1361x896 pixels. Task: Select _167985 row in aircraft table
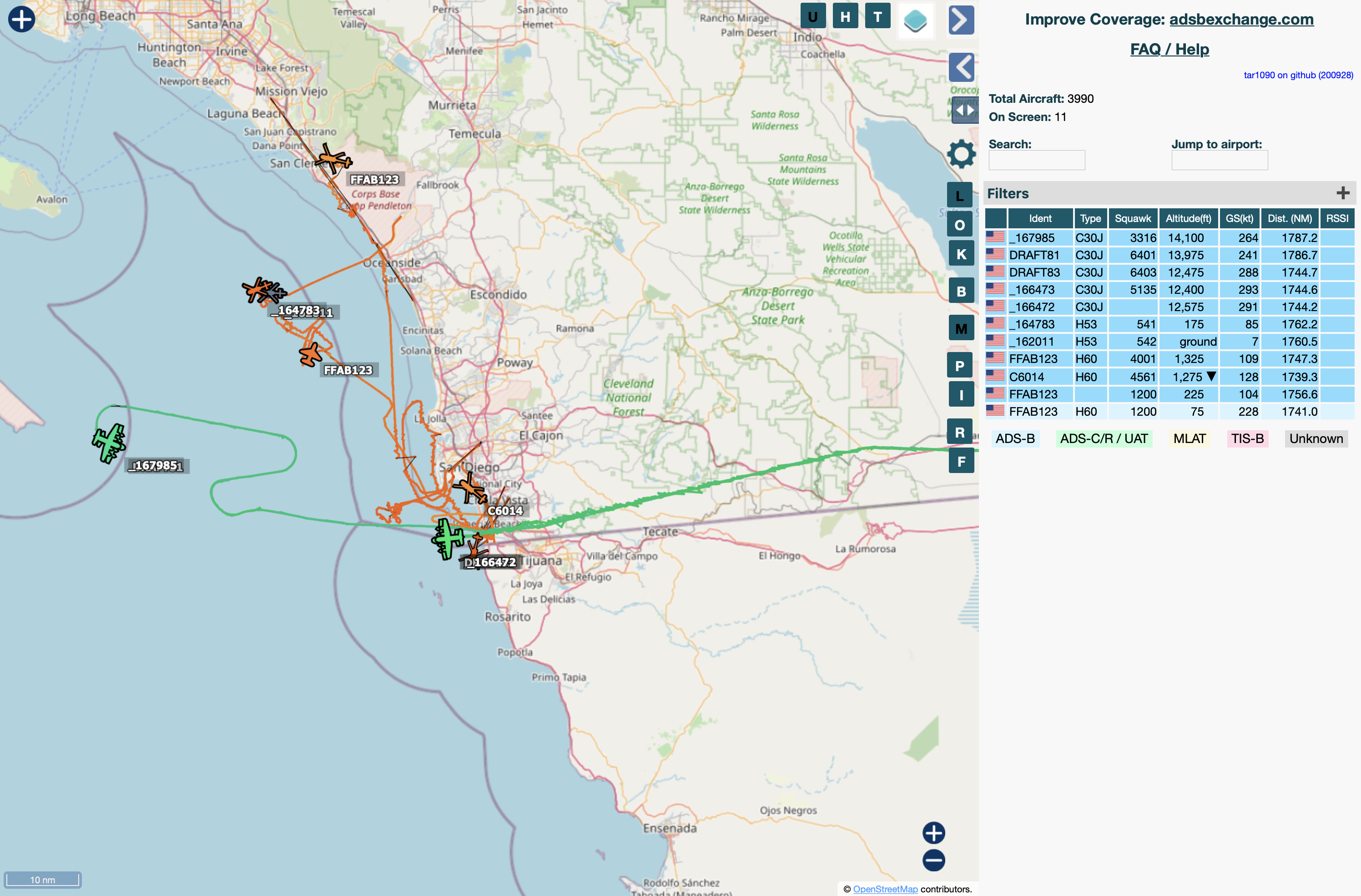click(x=1169, y=238)
